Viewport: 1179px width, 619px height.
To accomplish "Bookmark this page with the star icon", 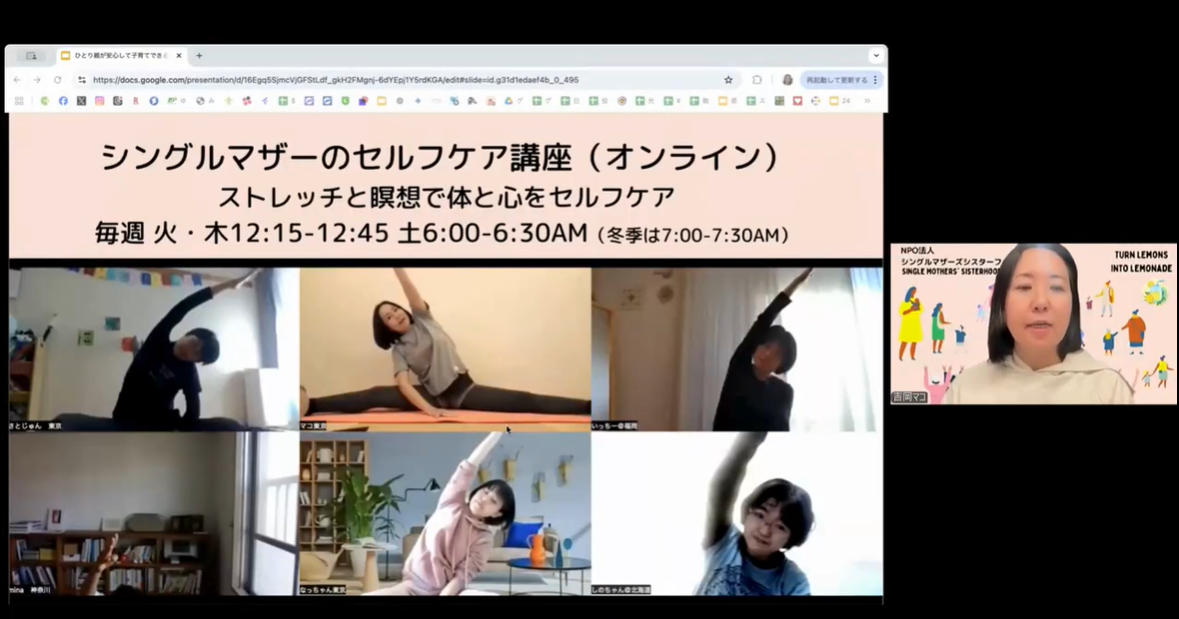I will (x=728, y=80).
